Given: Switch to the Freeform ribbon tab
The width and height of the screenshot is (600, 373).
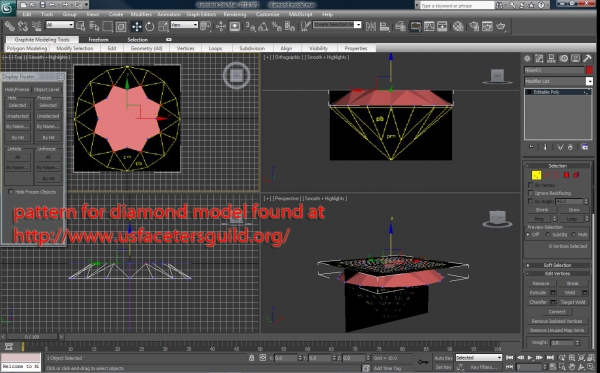Looking at the screenshot, I should point(98,39).
